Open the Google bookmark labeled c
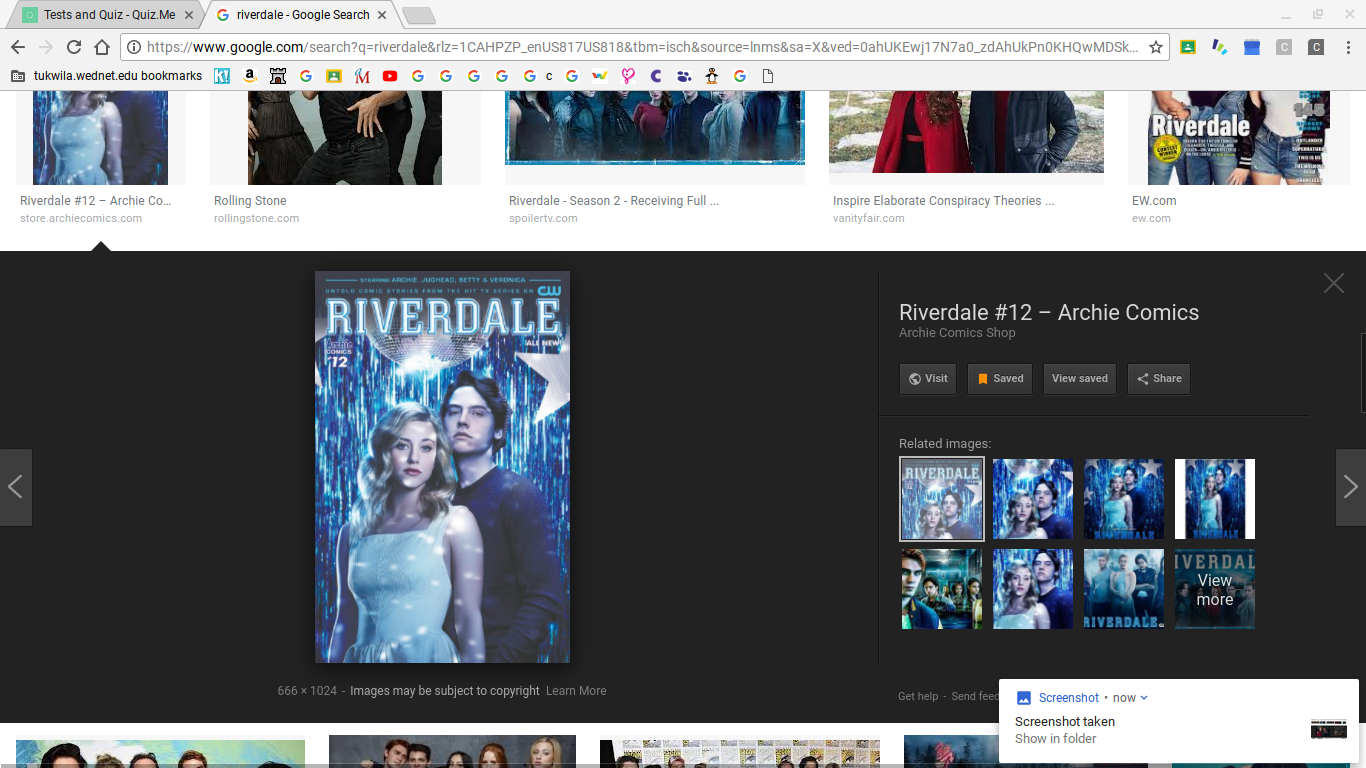The height and width of the screenshot is (768, 1366). coord(537,76)
